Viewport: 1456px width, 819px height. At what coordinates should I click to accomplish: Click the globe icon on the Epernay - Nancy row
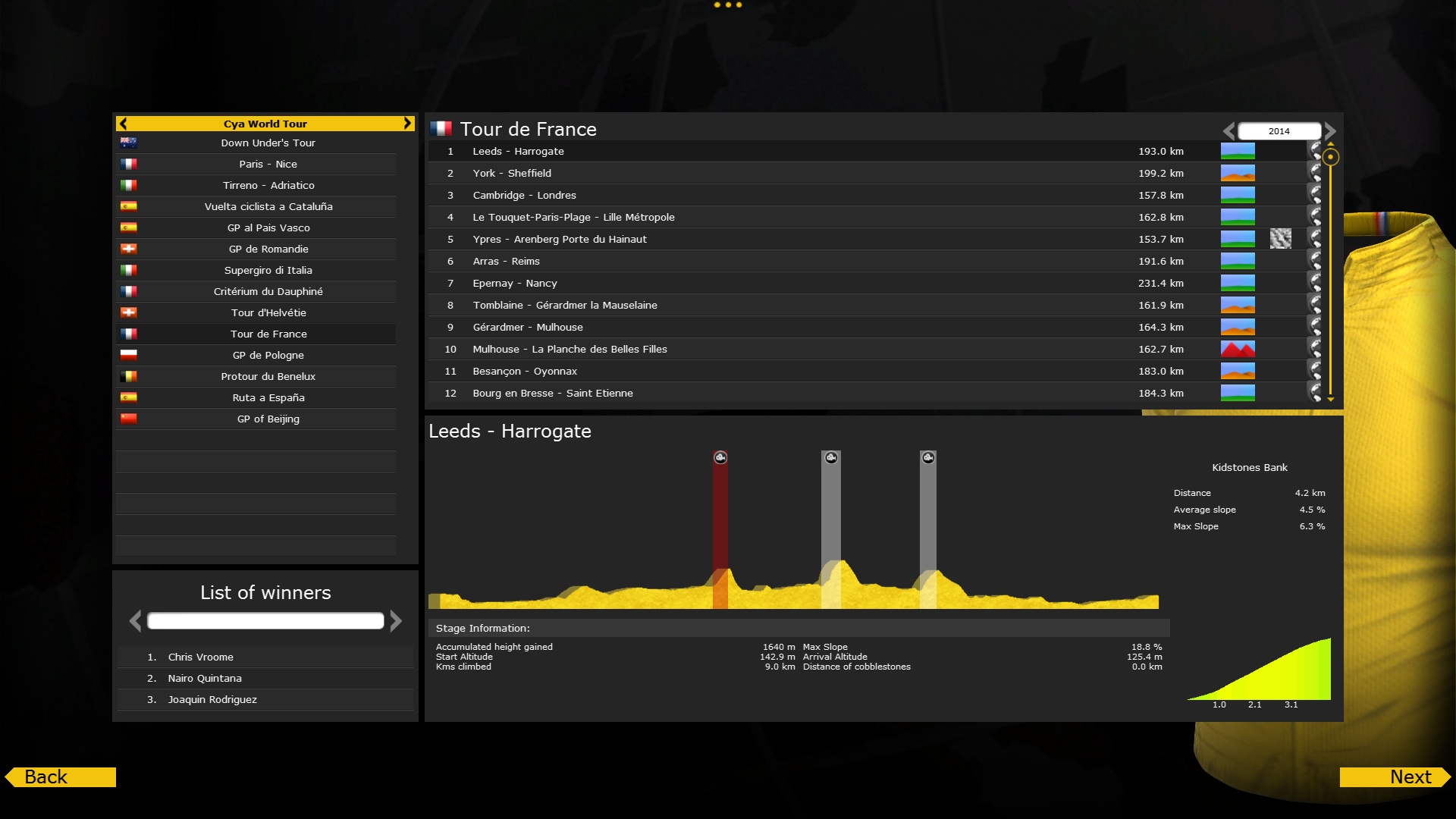[x=1315, y=283]
